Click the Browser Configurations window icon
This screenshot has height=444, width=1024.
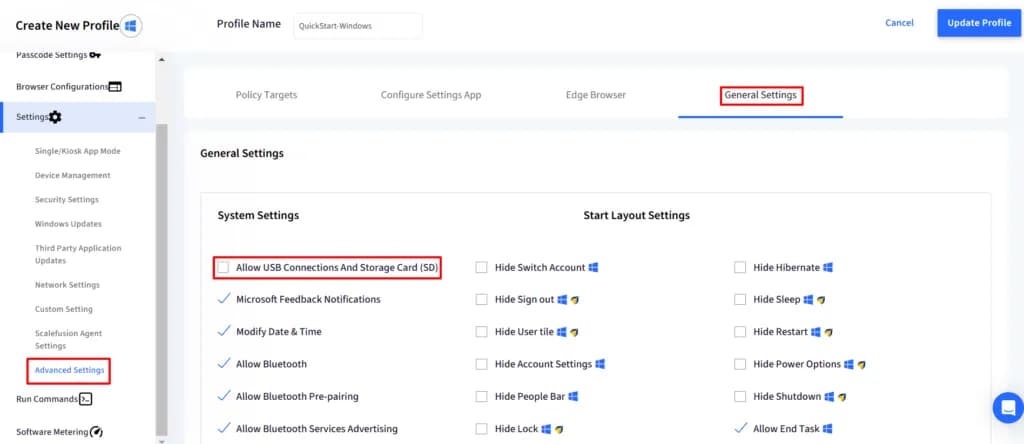point(115,87)
